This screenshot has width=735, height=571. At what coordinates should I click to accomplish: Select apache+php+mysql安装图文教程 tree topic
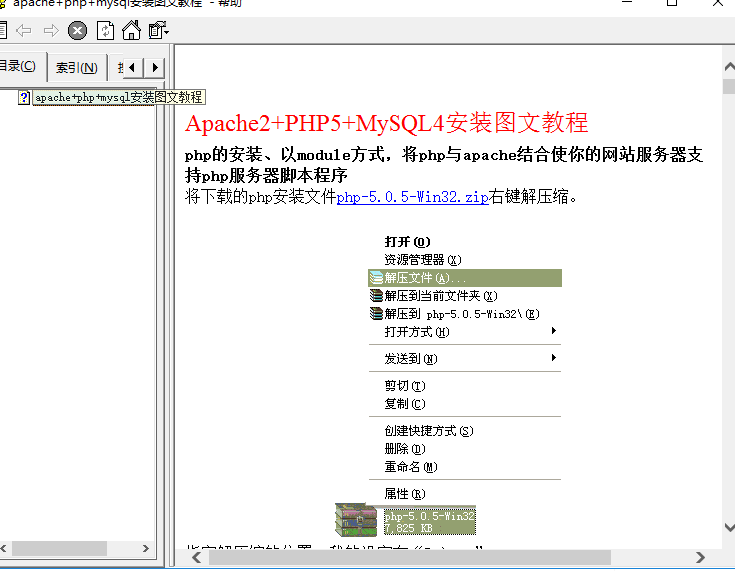coord(118,98)
